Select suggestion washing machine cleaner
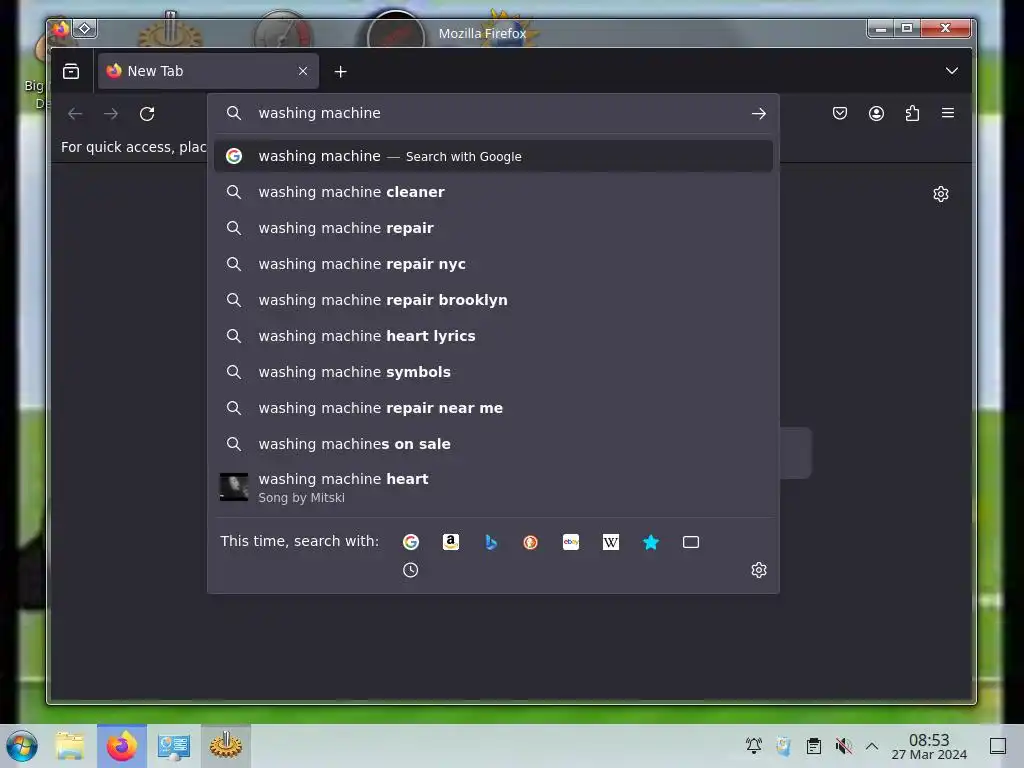 click(x=493, y=192)
